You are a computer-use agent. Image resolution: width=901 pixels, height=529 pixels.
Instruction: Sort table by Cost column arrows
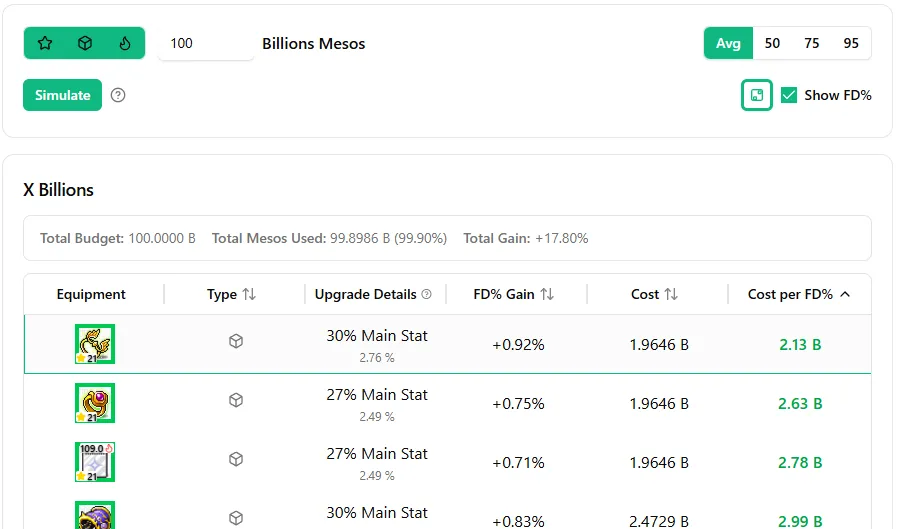pos(671,294)
